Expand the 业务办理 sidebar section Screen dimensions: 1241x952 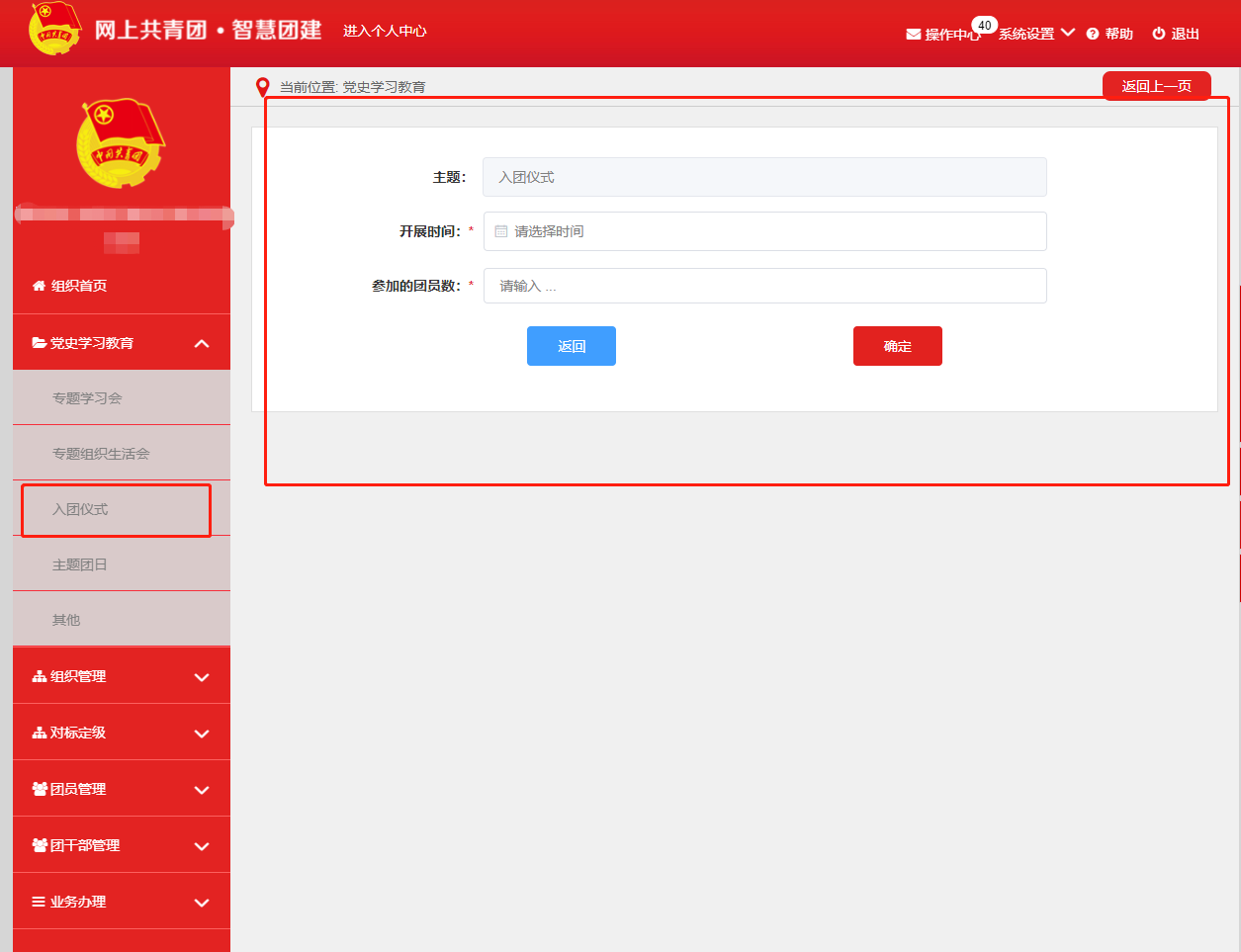click(202, 903)
